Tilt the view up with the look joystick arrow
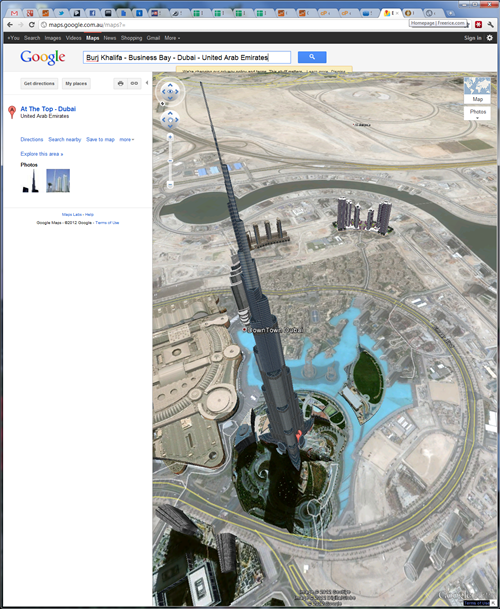 (x=170, y=85)
